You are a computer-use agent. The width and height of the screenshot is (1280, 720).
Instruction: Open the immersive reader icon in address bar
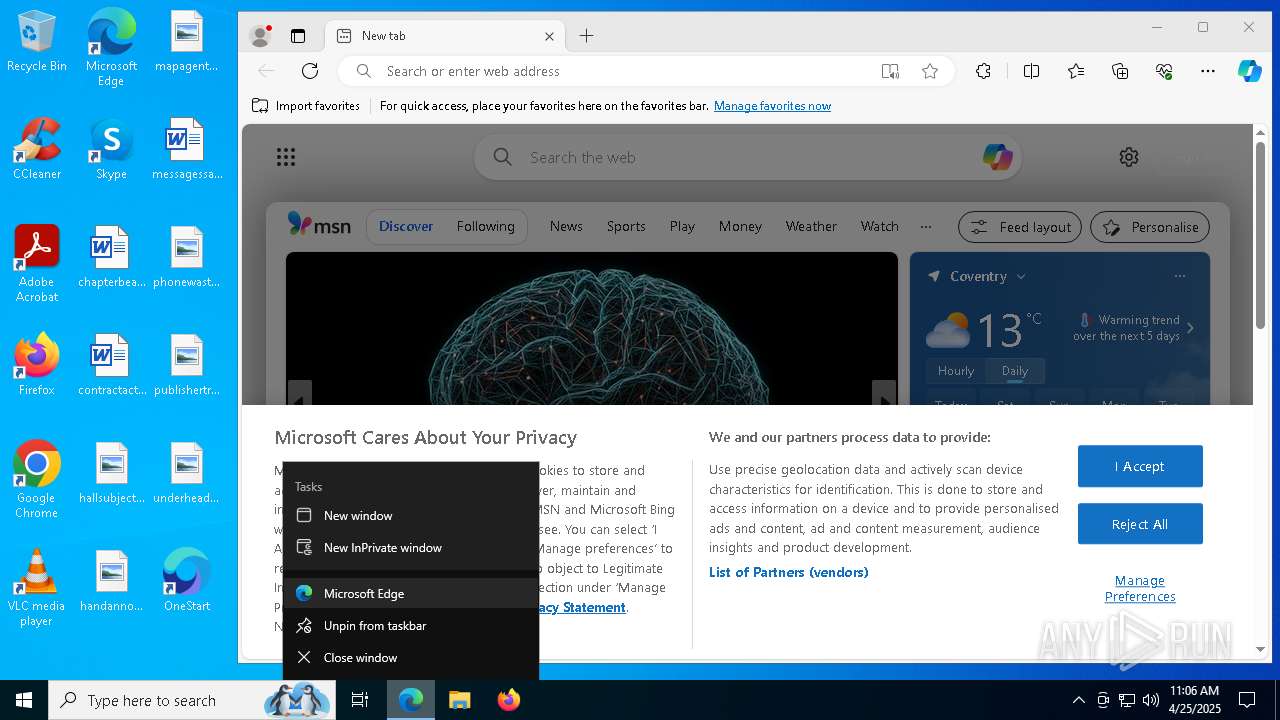[890, 71]
